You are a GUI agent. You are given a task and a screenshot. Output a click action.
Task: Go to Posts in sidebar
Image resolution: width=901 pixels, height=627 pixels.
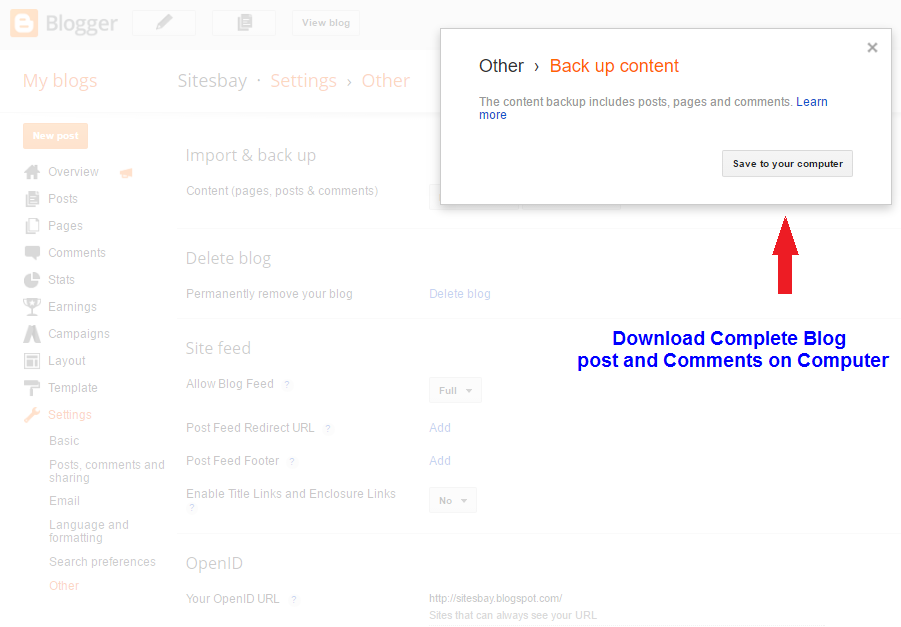(x=63, y=199)
